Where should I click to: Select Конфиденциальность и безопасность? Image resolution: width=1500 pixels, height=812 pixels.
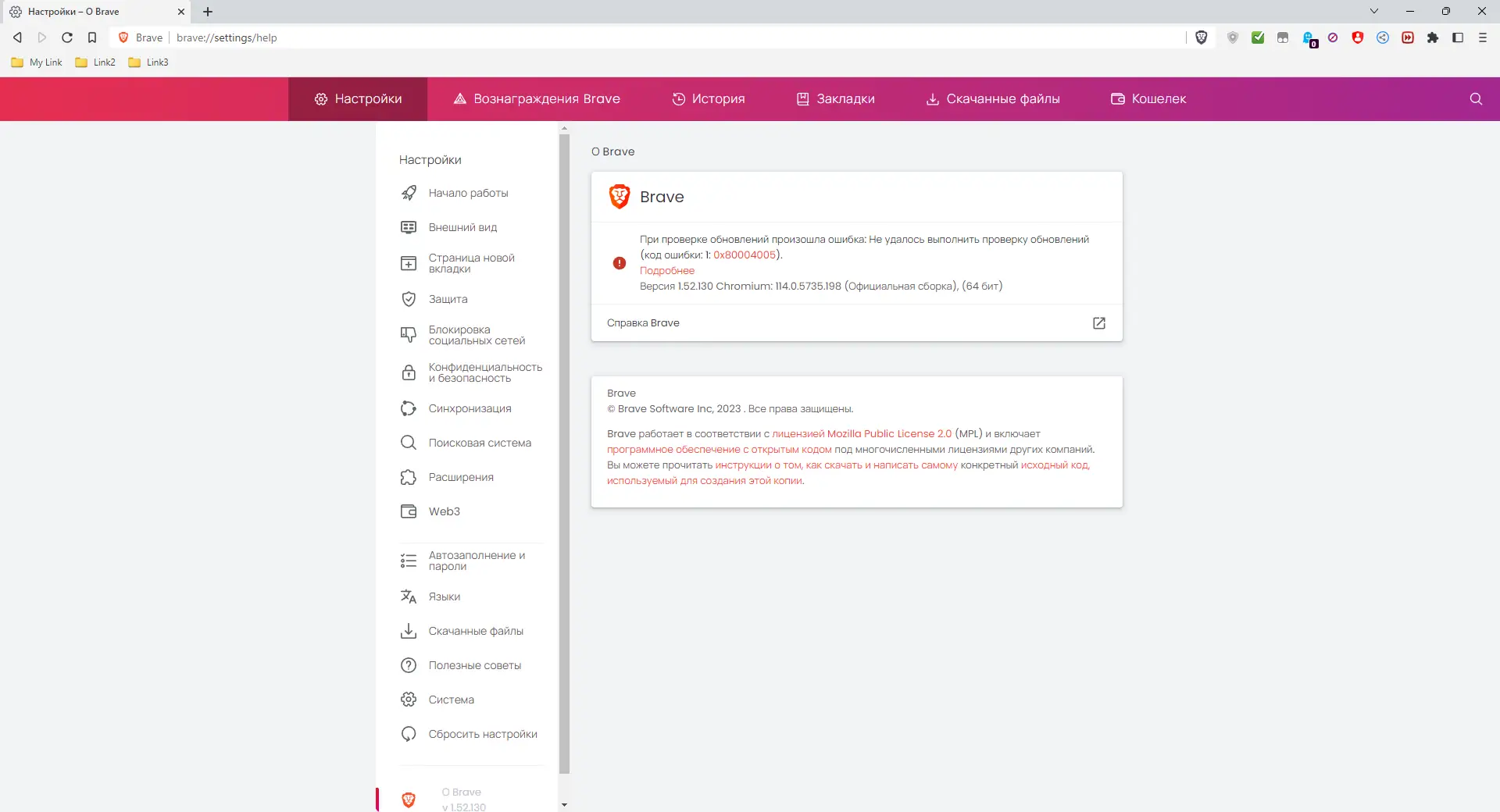coord(471,372)
